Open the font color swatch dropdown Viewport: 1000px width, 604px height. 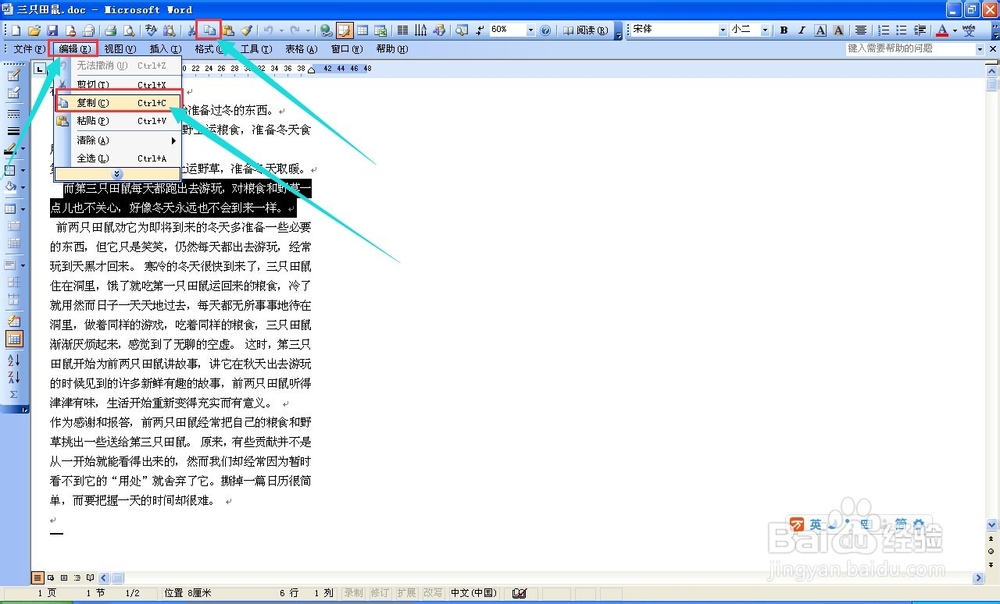click(x=955, y=29)
